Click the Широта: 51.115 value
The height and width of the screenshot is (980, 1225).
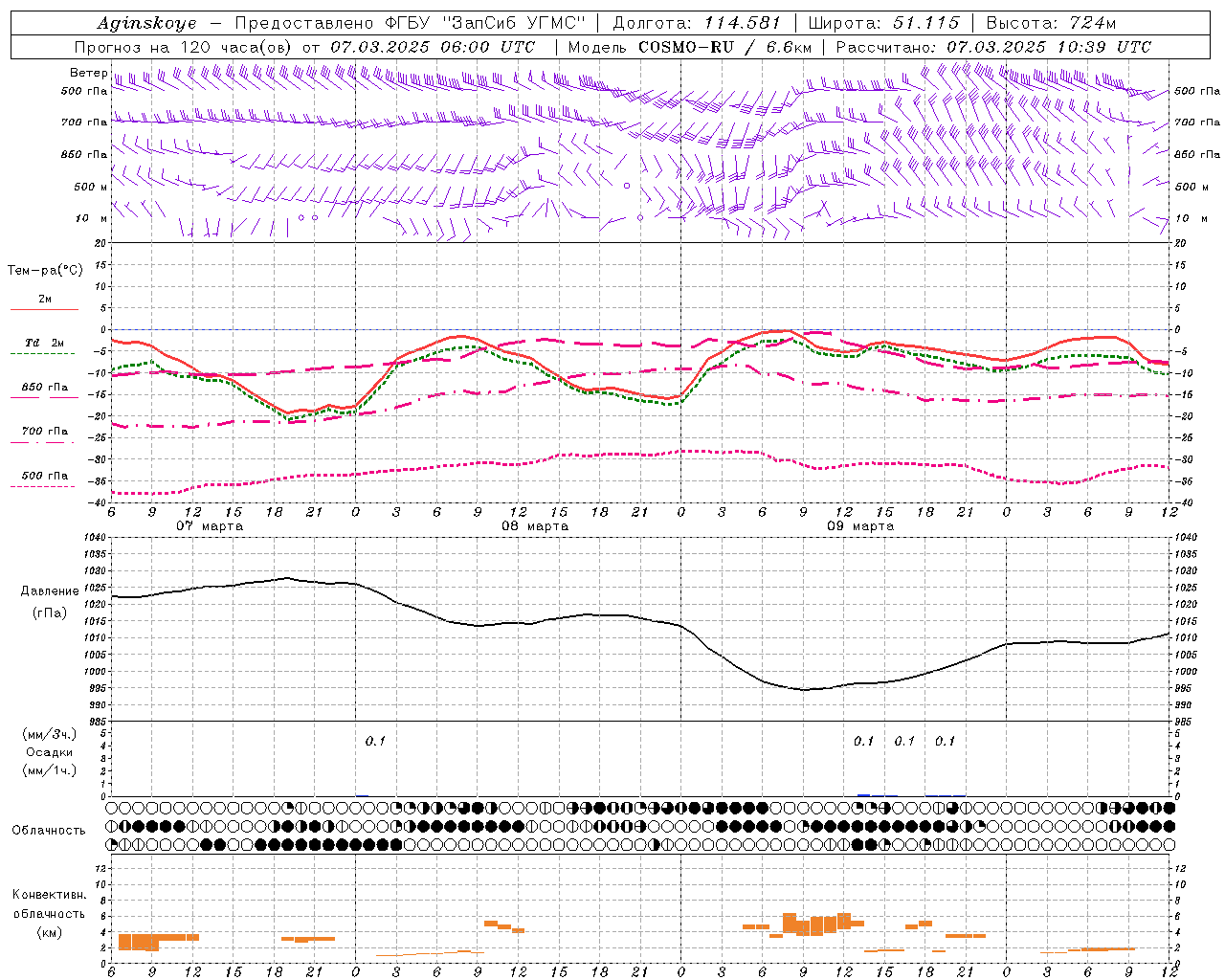pyautogui.click(x=883, y=23)
